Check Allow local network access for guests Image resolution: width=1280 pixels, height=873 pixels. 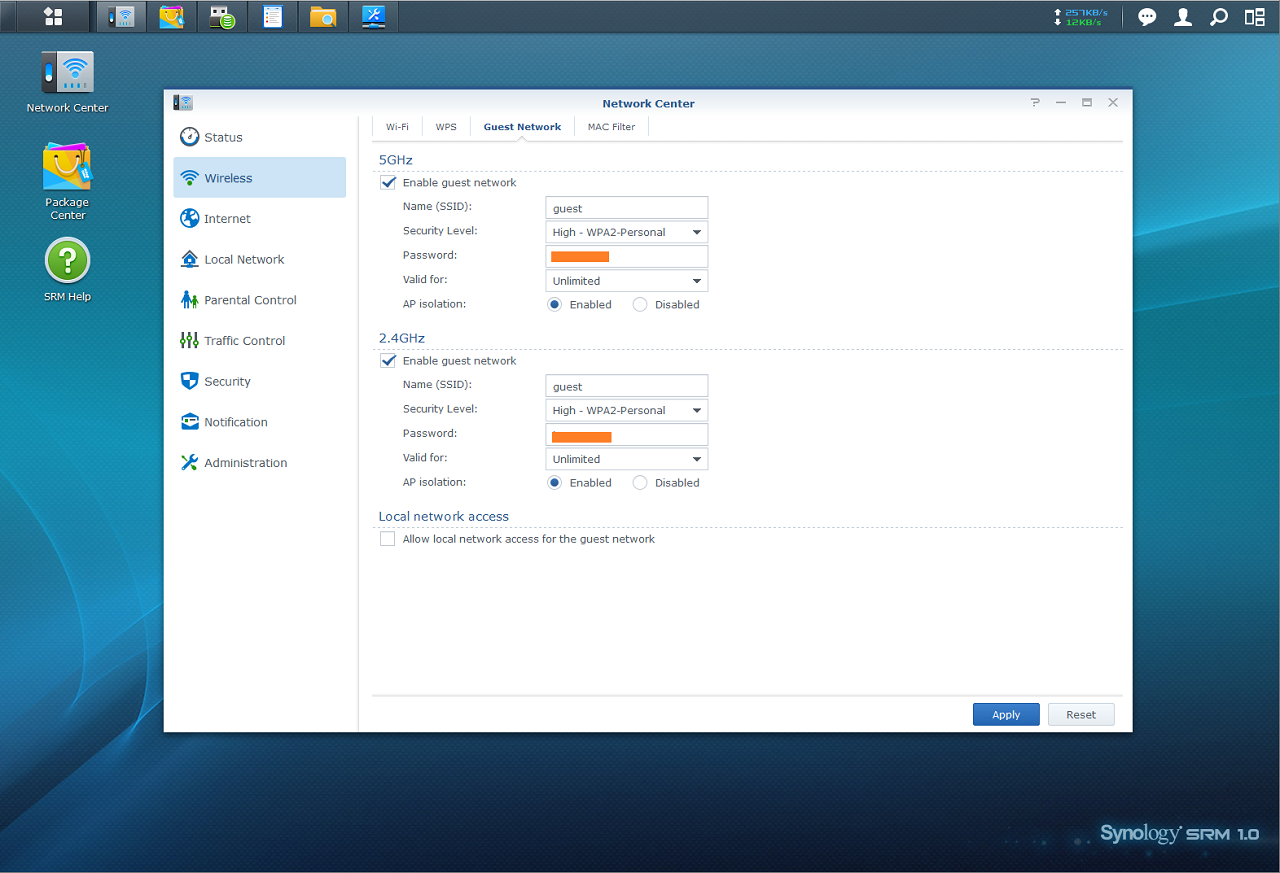(x=388, y=539)
